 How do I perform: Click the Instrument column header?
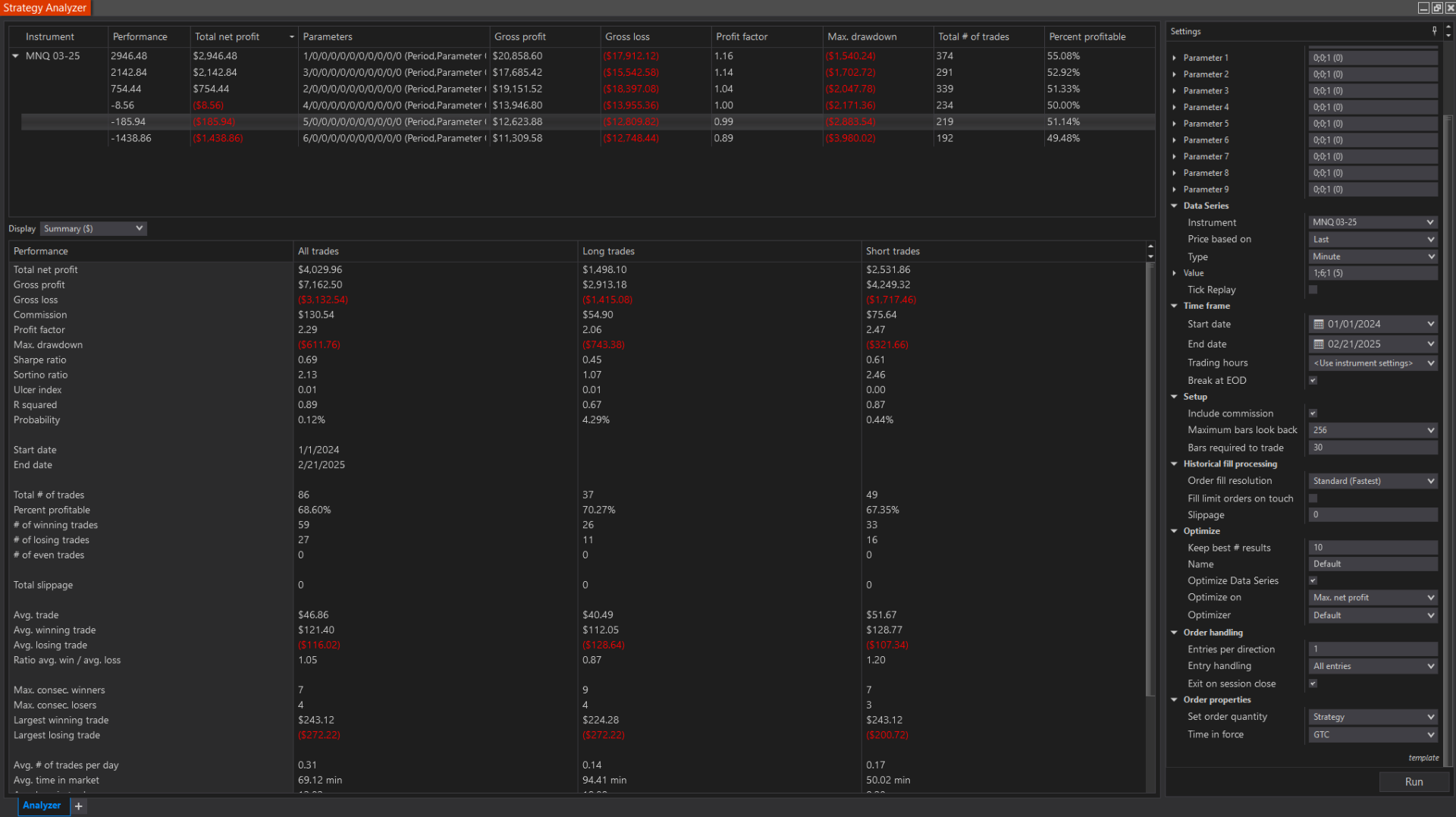[x=58, y=37]
